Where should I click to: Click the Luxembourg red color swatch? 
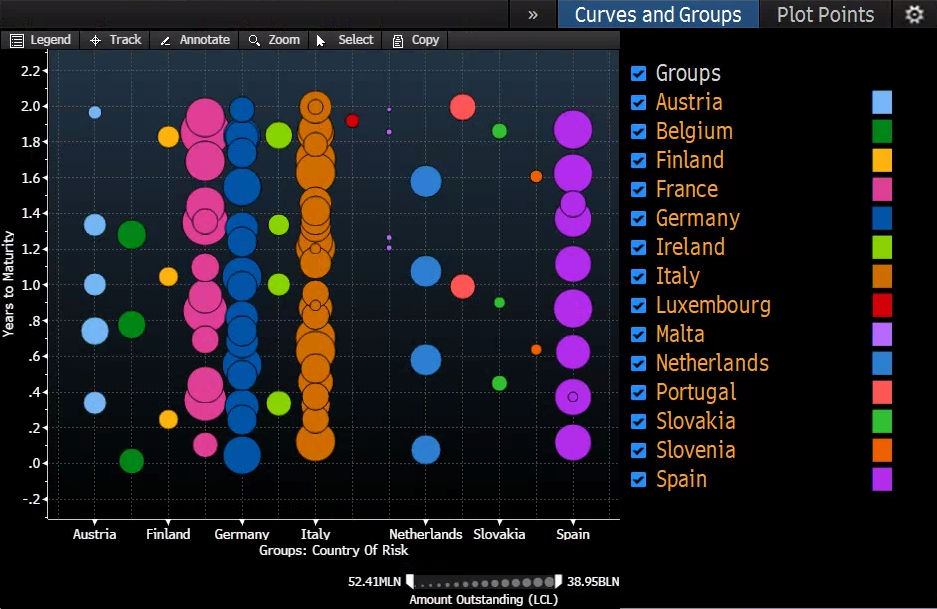882,305
